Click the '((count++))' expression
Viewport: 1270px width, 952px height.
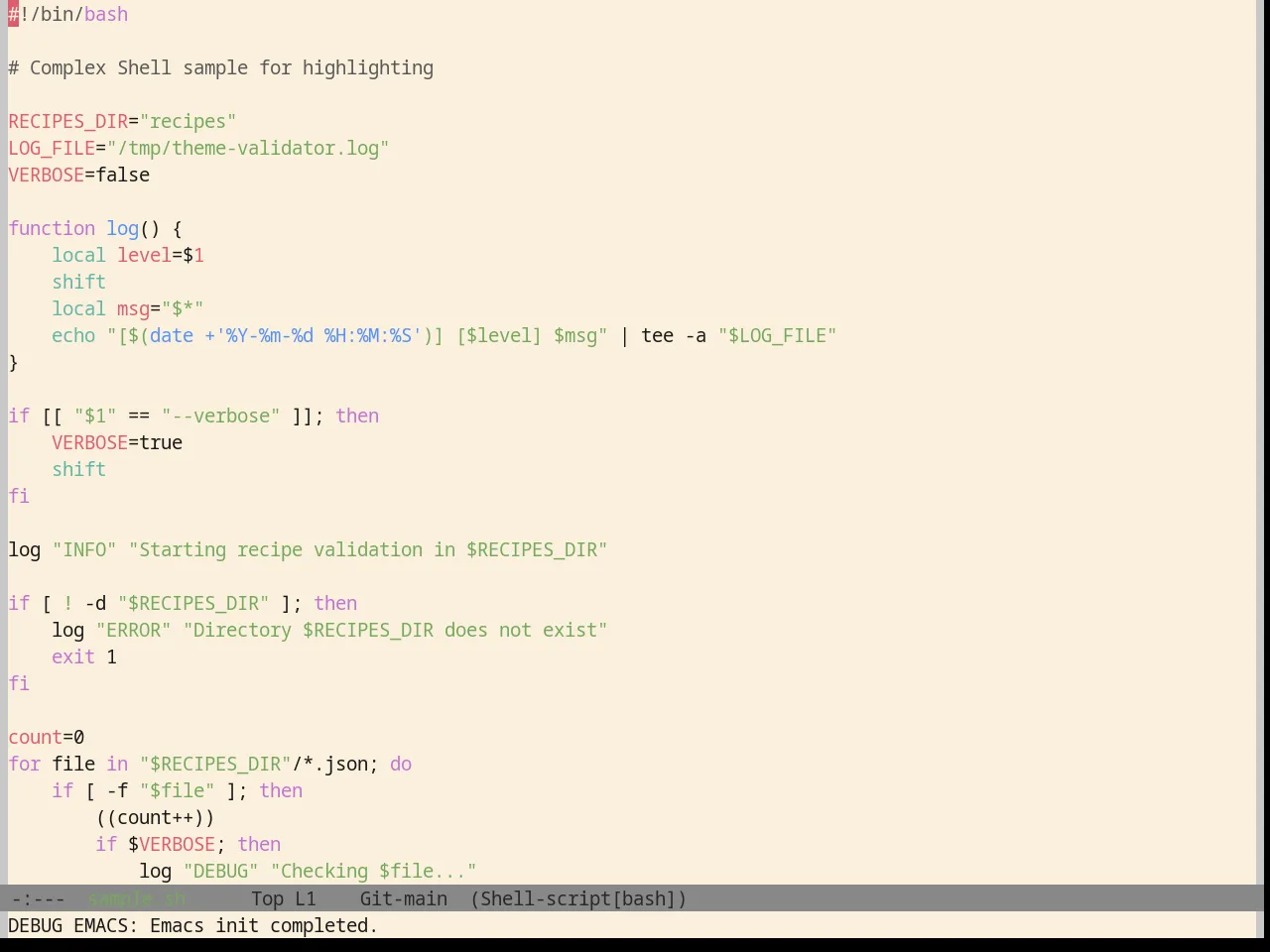(x=156, y=818)
